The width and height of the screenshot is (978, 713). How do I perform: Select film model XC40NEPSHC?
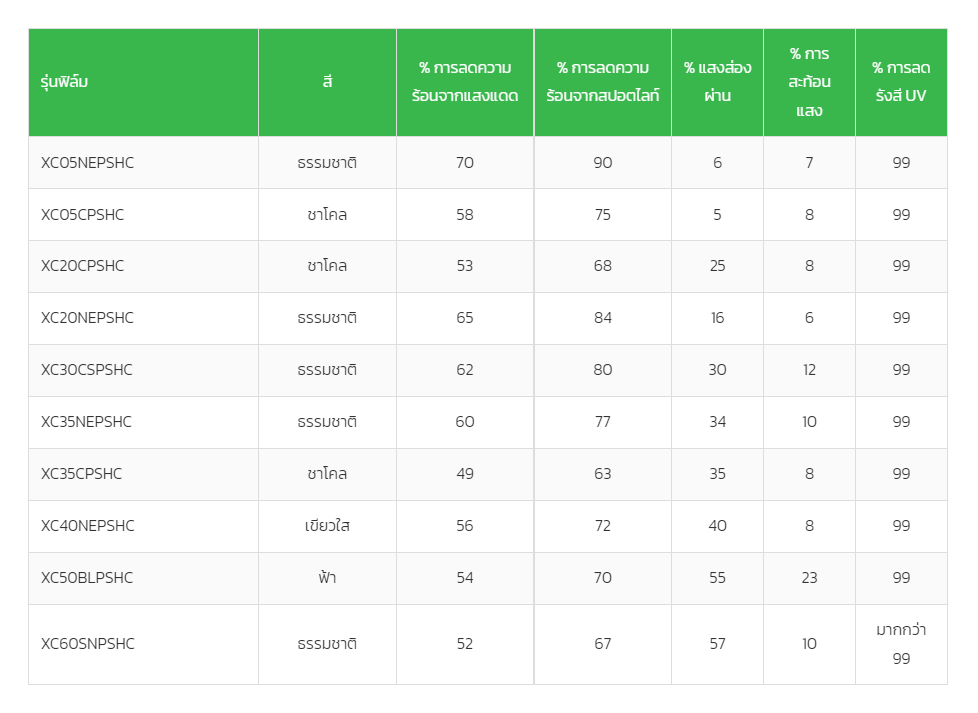click(87, 526)
